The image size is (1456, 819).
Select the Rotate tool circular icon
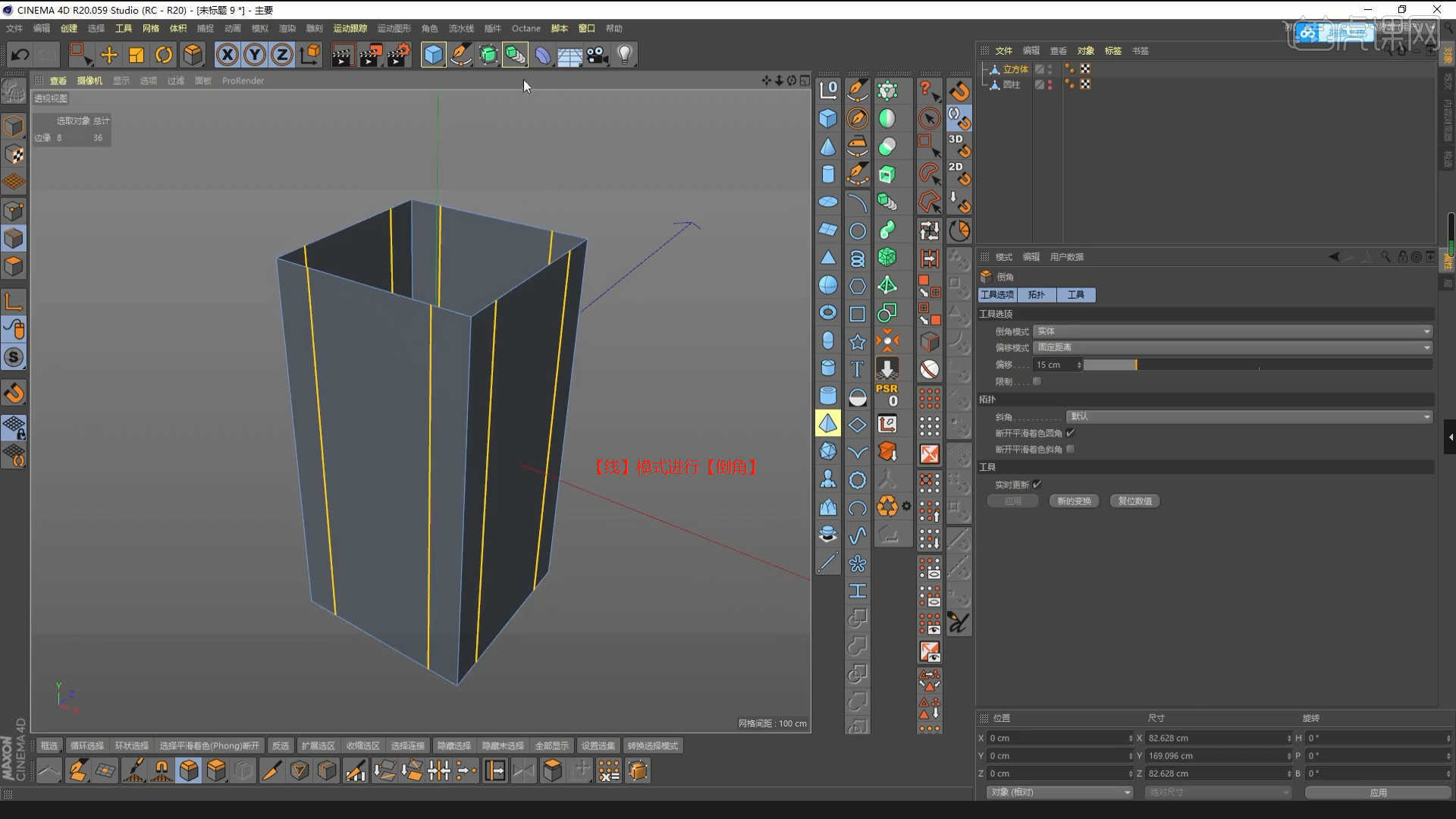[x=164, y=55]
